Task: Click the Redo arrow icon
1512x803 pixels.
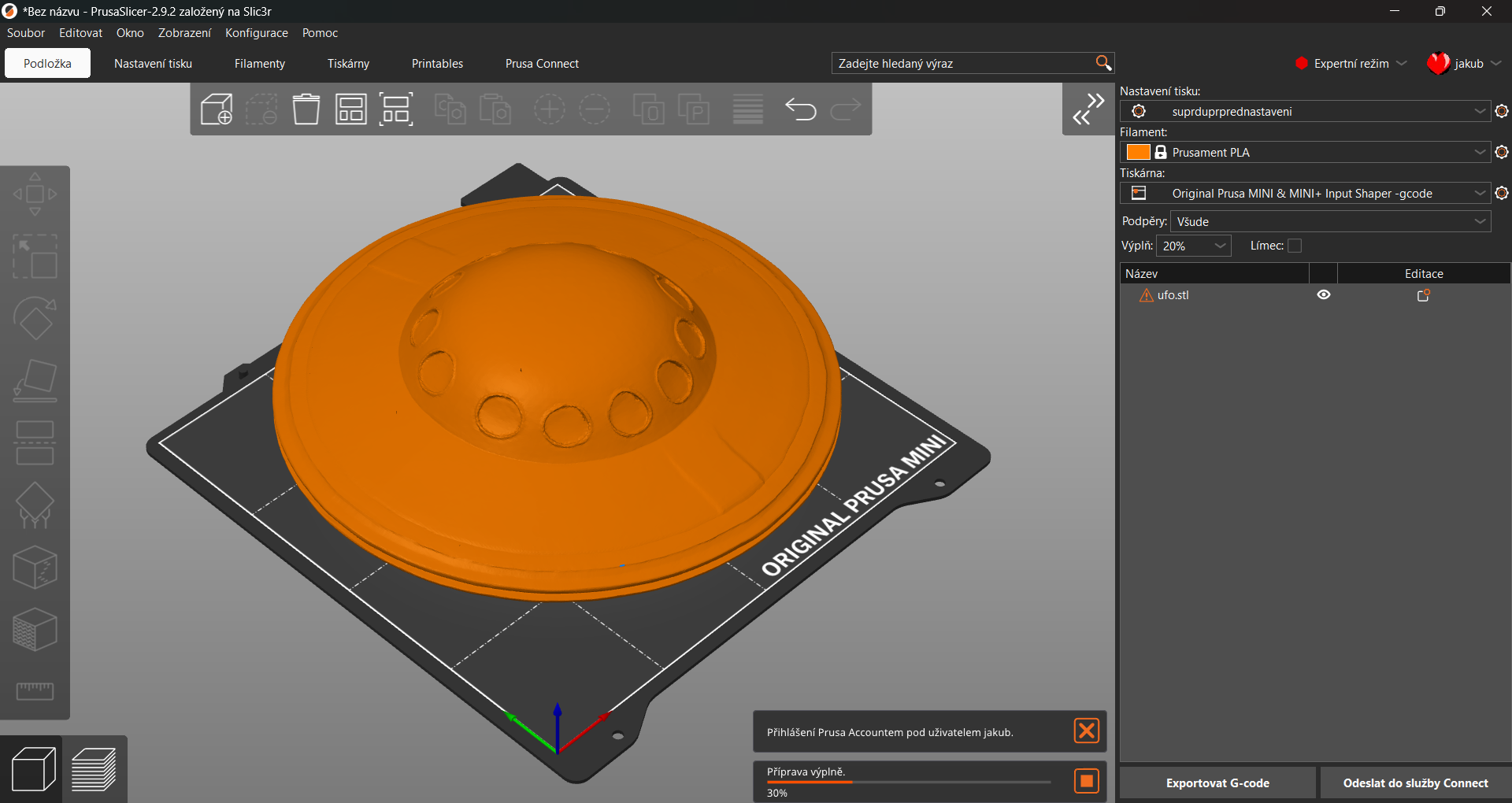Action: pyautogui.click(x=846, y=109)
